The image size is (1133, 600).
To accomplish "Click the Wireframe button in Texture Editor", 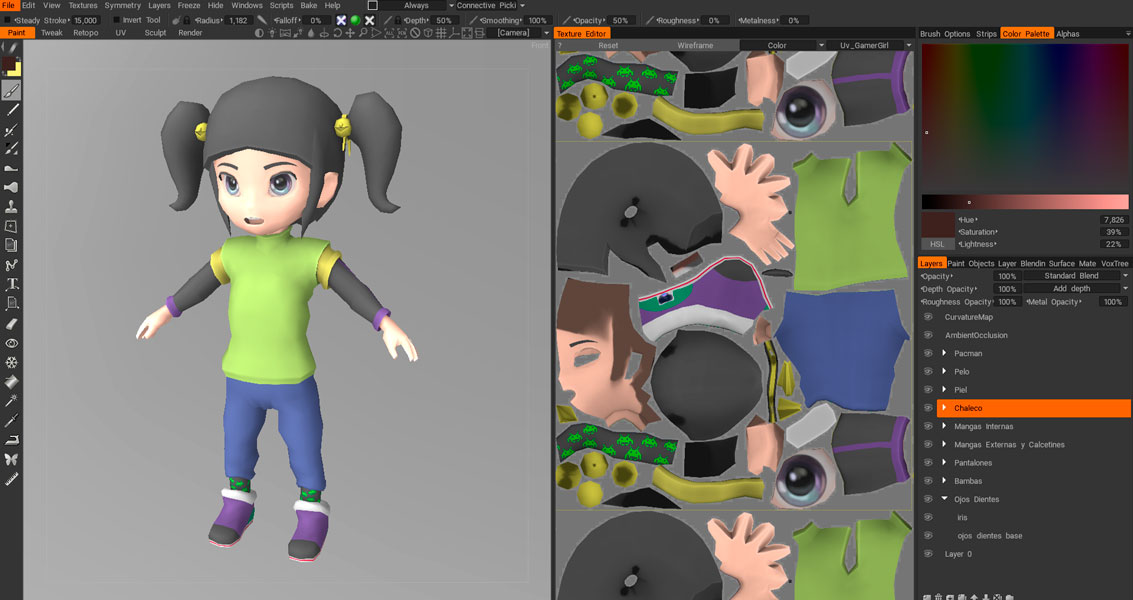I will (695, 45).
